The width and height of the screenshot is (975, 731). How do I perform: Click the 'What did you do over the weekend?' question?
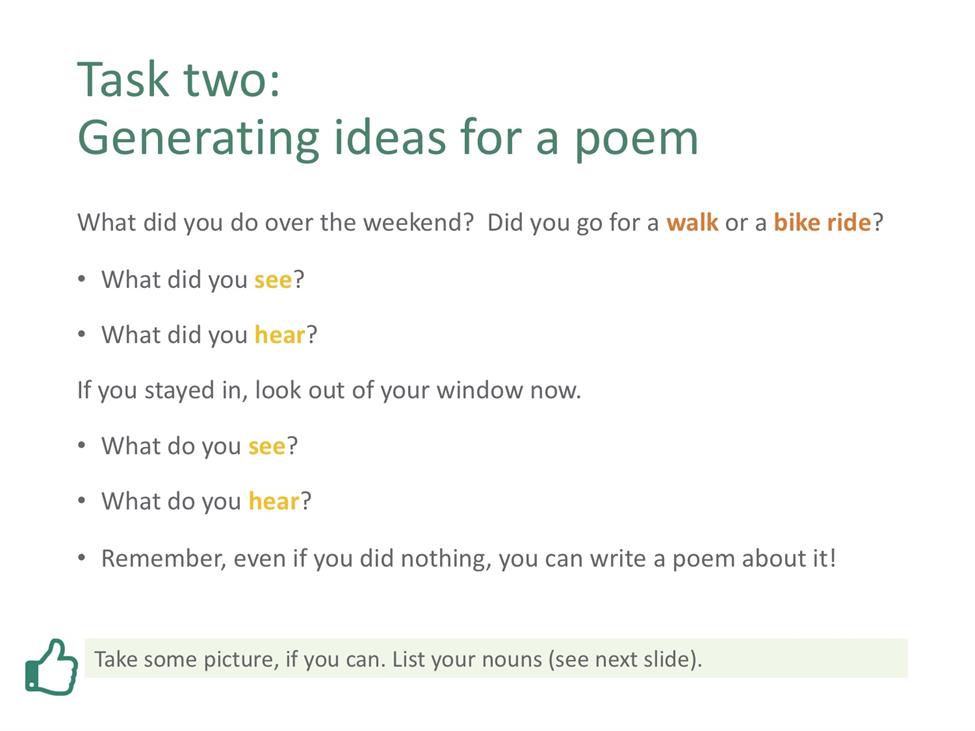coord(275,223)
